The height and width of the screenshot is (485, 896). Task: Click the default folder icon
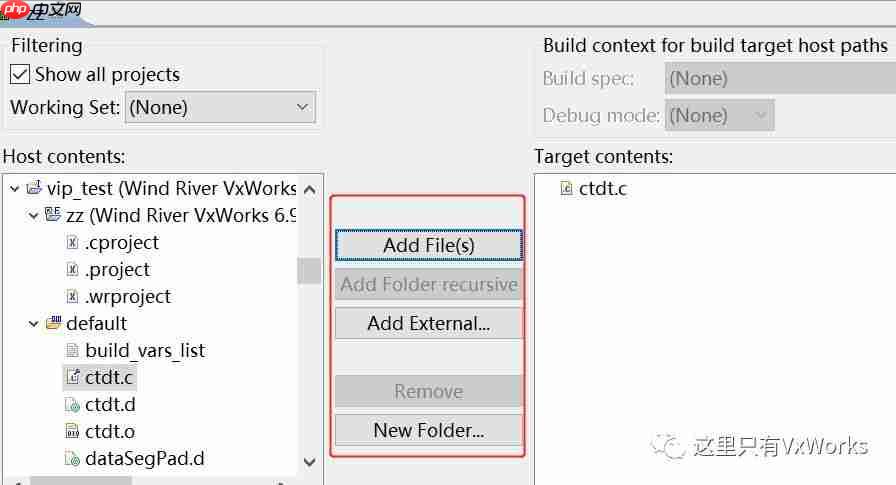[x=53, y=324]
